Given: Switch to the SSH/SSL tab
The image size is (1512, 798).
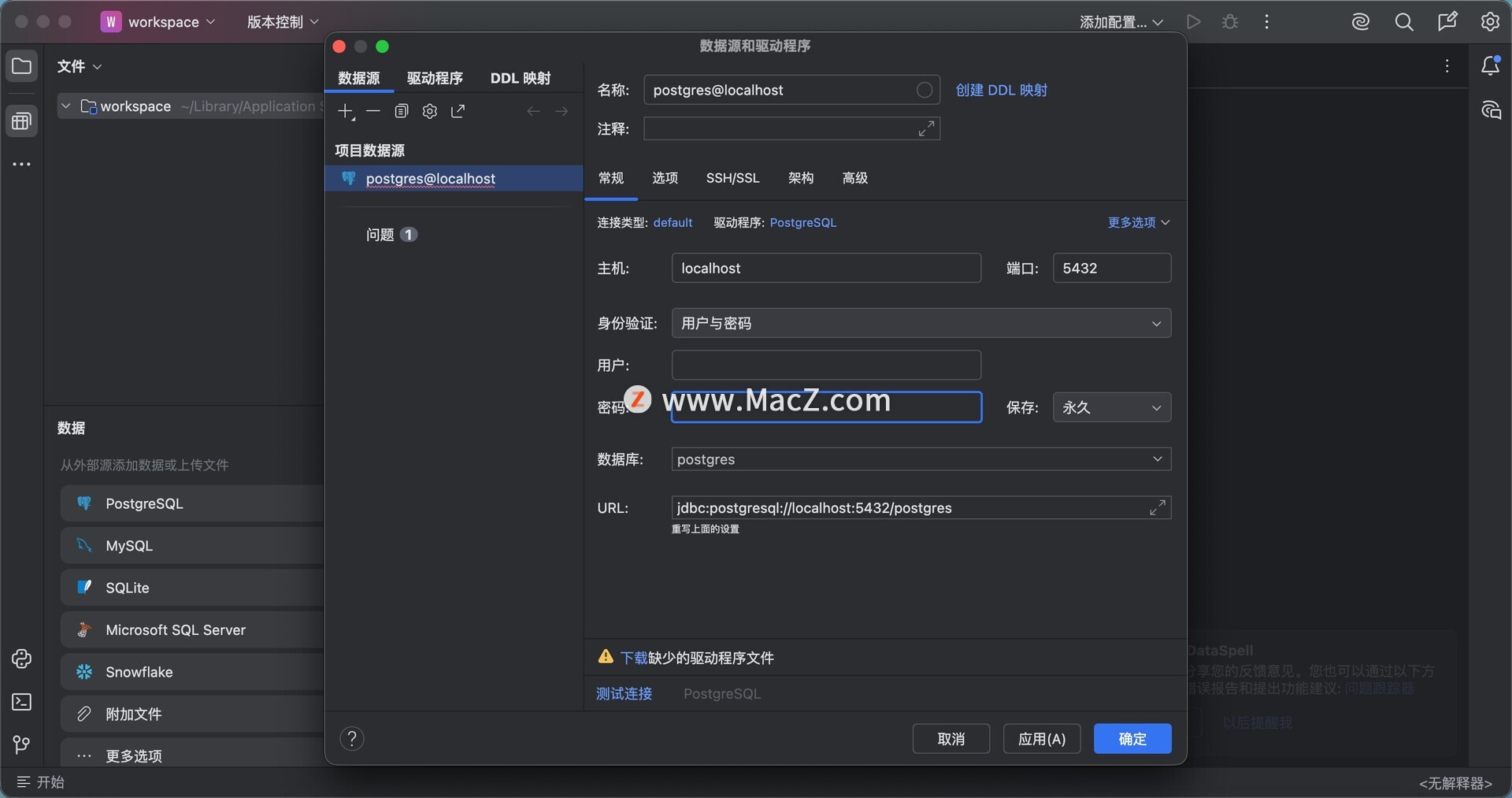Looking at the screenshot, I should pyautogui.click(x=733, y=178).
